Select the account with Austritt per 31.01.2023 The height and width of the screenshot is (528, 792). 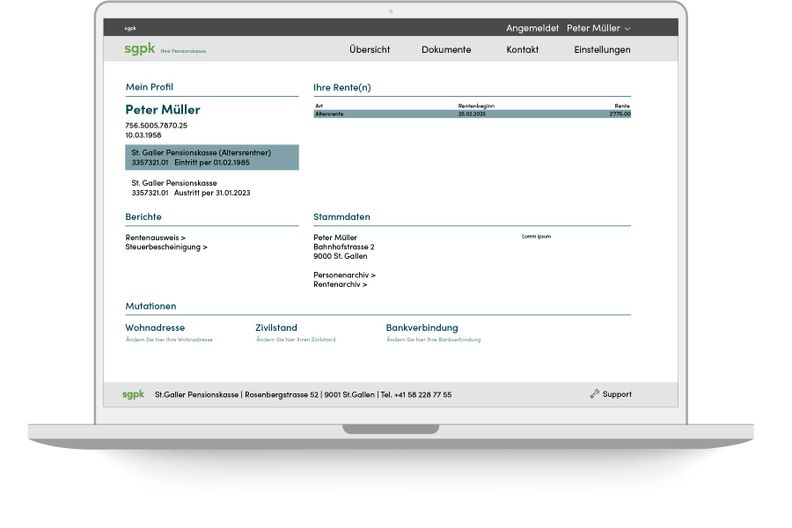tap(188, 188)
